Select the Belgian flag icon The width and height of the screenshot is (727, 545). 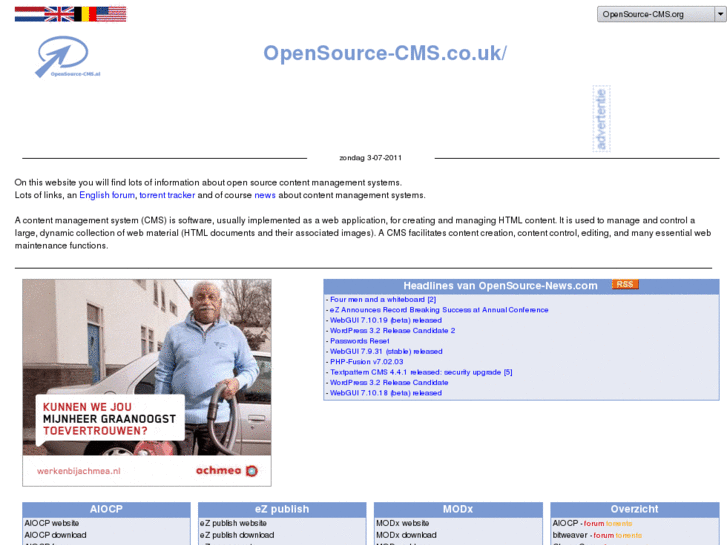pyautogui.click(x=85, y=14)
